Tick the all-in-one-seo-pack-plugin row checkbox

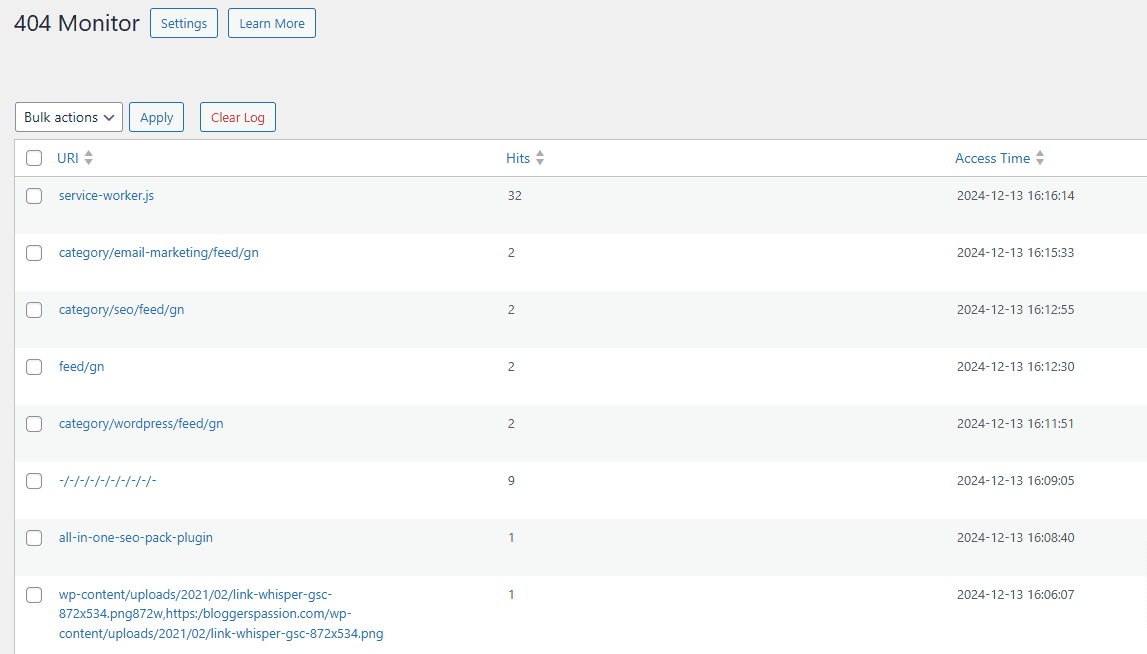tap(34, 538)
